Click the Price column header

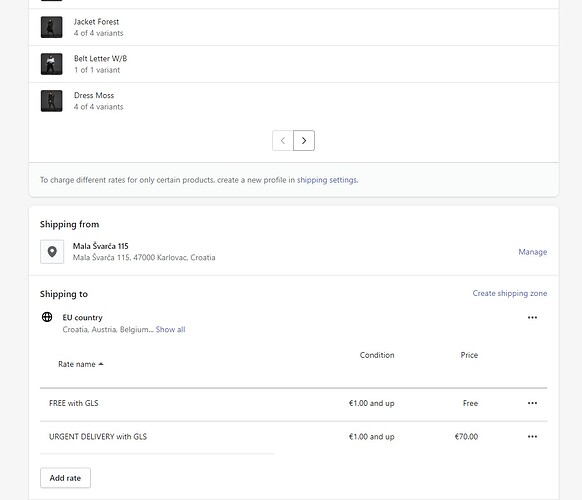[x=469, y=355]
